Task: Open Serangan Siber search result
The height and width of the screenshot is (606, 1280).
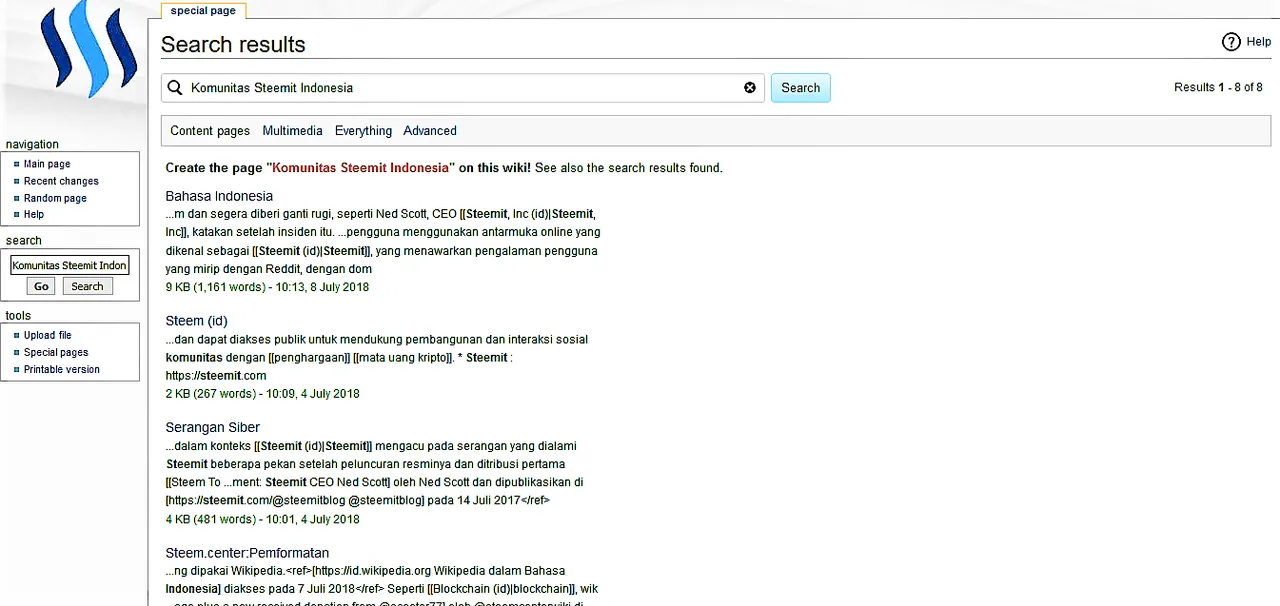Action: [x=213, y=427]
